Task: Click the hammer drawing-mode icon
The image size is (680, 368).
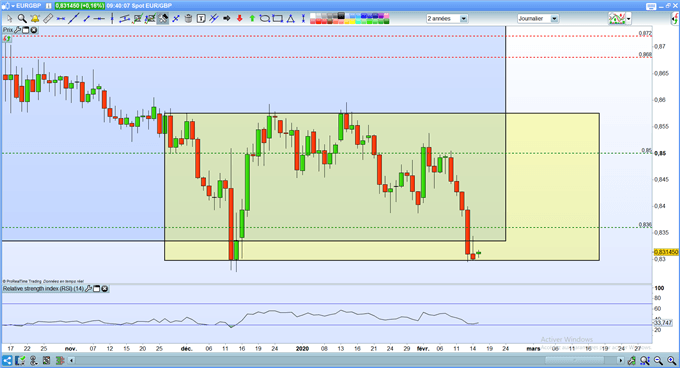Action: (x=163, y=19)
